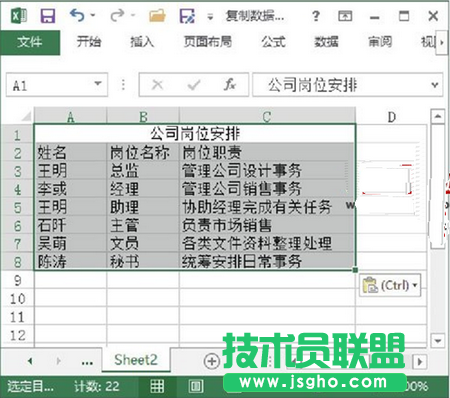Cancel the formula entry with X icon

click(157, 85)
